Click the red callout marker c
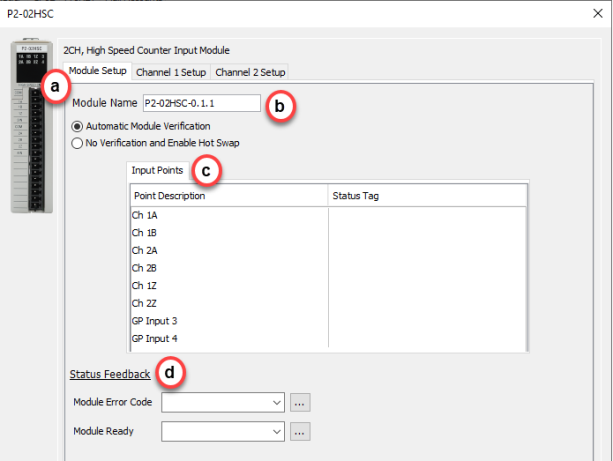Screen dimensions: 613x461 click(206, 171)
